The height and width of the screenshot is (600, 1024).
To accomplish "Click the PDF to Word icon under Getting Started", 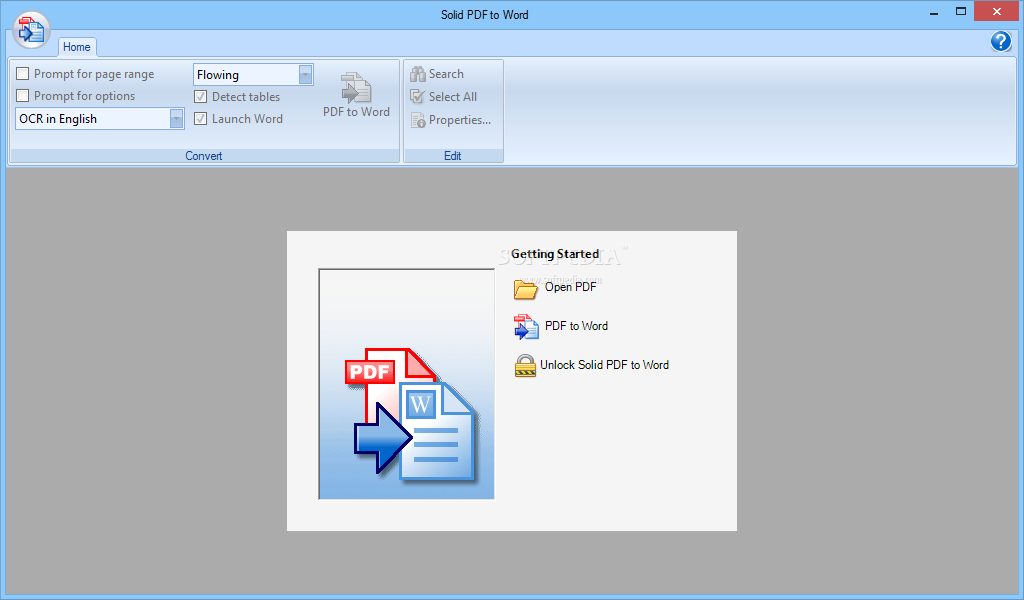I will tap(526, 326).
